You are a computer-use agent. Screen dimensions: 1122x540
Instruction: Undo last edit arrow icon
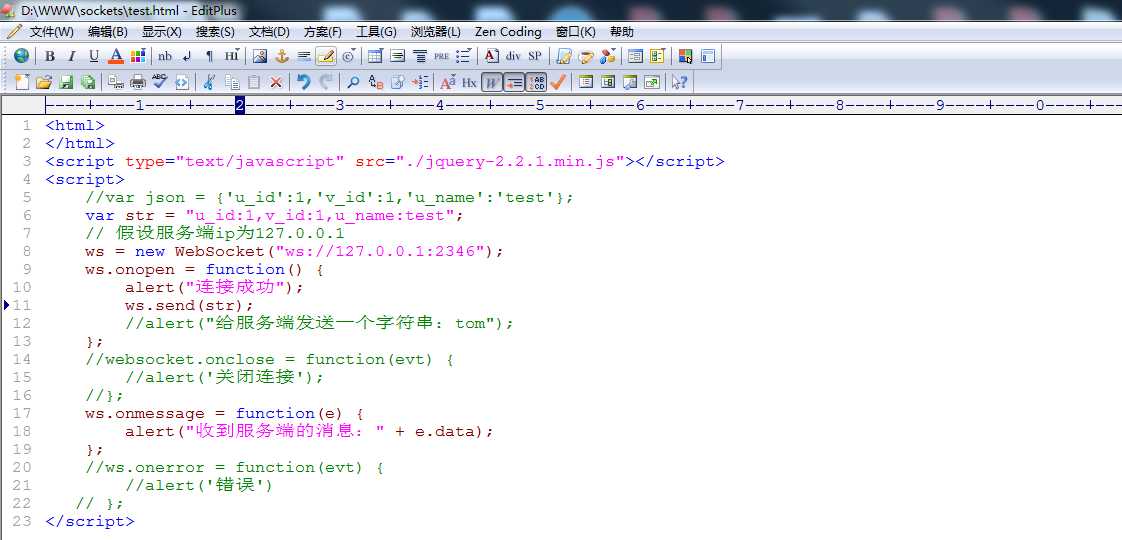[304, 82]
